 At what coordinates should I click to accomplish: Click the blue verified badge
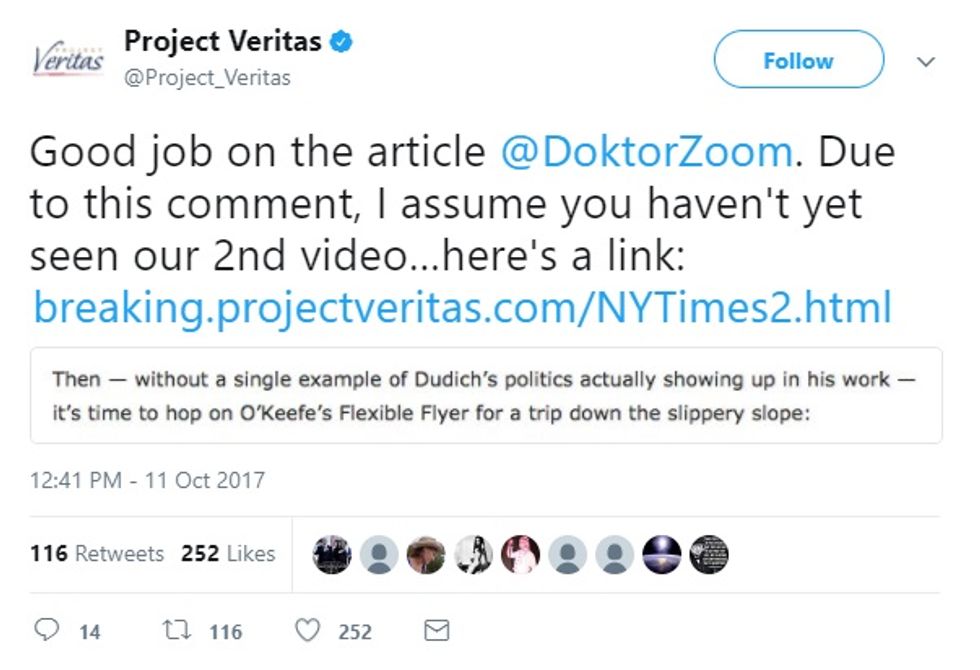tap(343, 42)
